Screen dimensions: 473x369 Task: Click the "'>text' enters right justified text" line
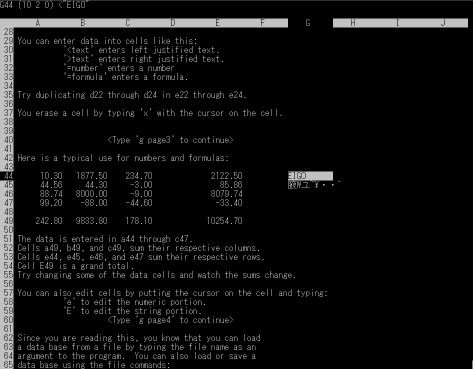pyautogui.click(x=144, y=59)
